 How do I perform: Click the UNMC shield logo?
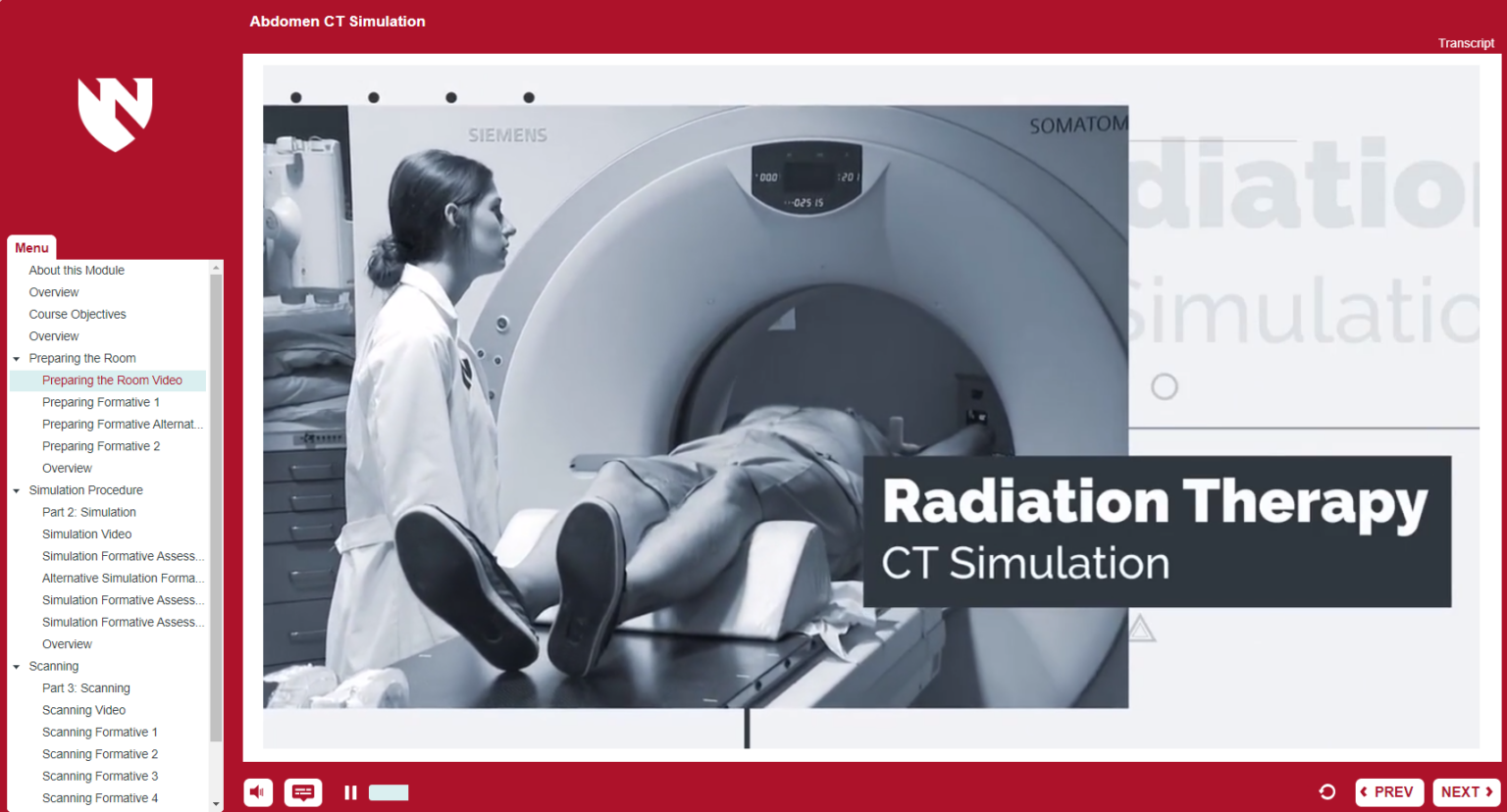pyautogui.click(x=114, y=115)
